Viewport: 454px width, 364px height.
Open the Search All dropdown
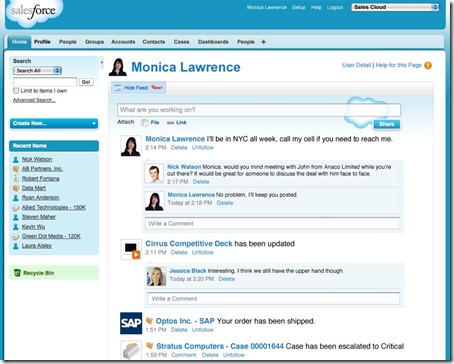click(37, 71)
